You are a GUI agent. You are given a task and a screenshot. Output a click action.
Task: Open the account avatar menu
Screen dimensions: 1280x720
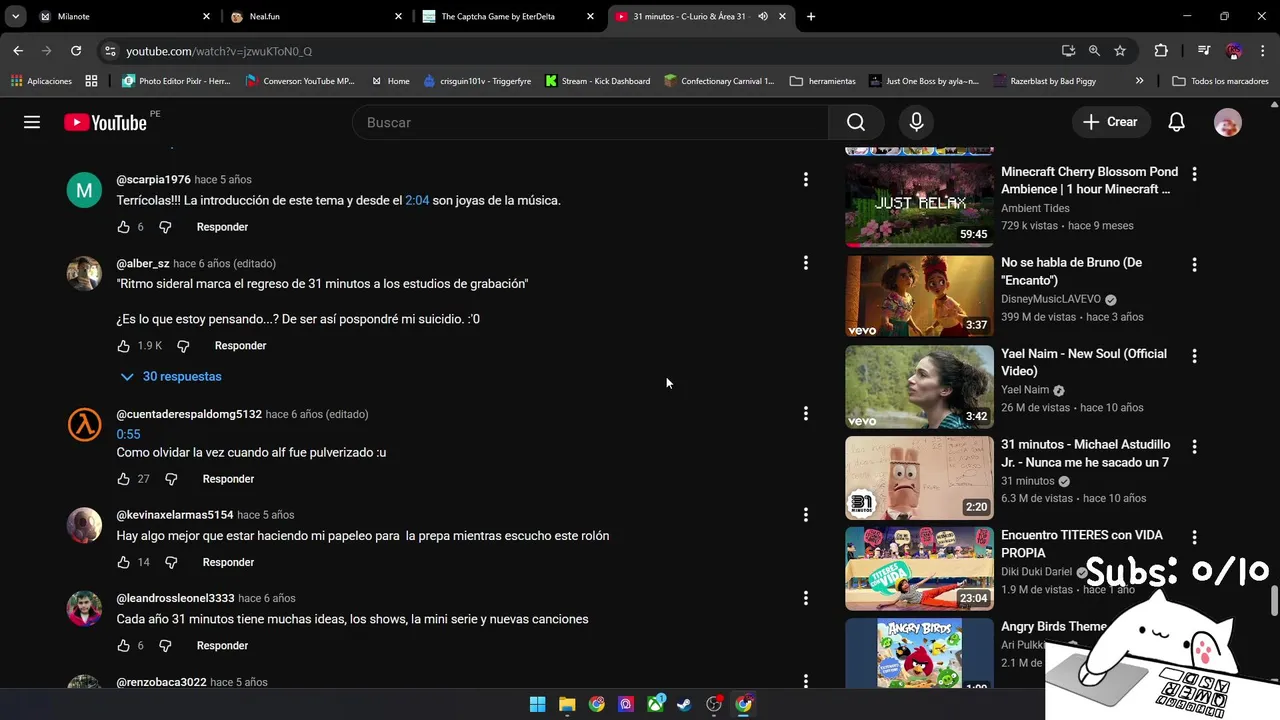click(1228, 122)
